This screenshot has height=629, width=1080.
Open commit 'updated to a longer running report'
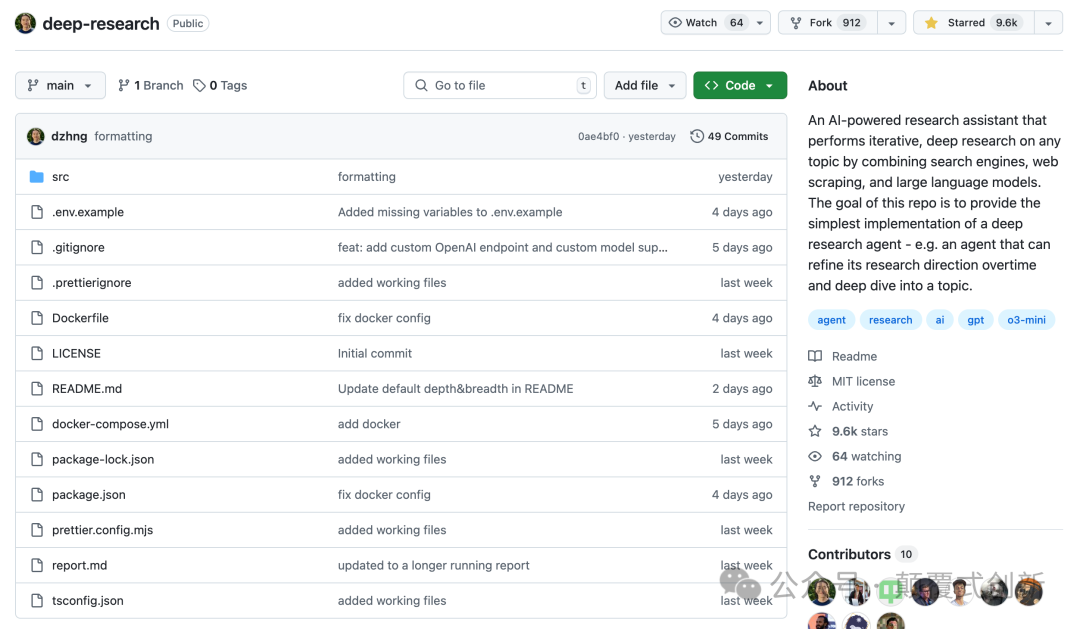433,566
